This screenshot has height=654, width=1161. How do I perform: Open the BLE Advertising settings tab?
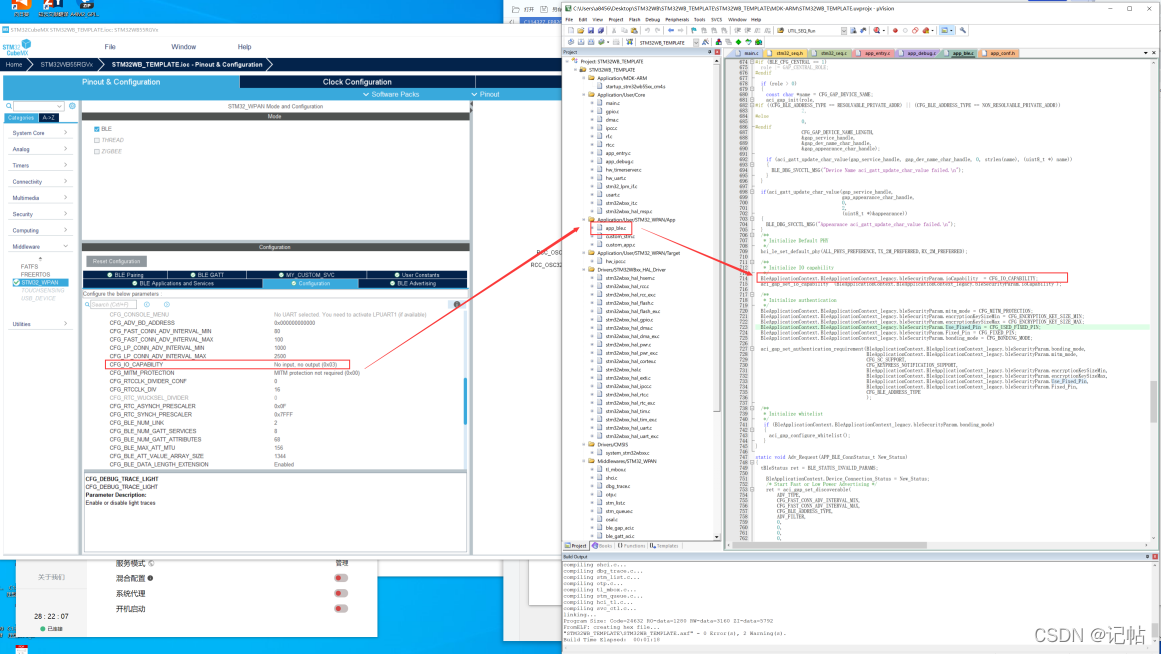pos(416,283)
